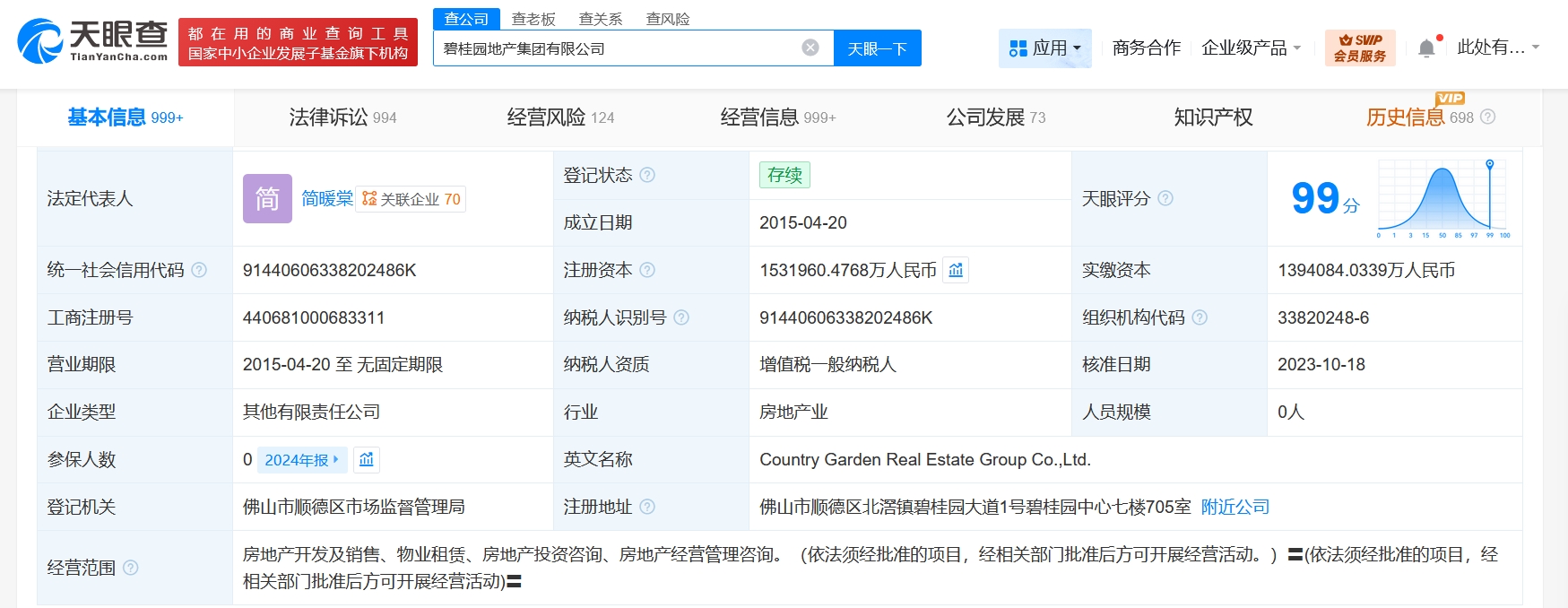Click the registered capital chart icon
Viewport: 1568px width, 608px height.
[x=956, y=270]
